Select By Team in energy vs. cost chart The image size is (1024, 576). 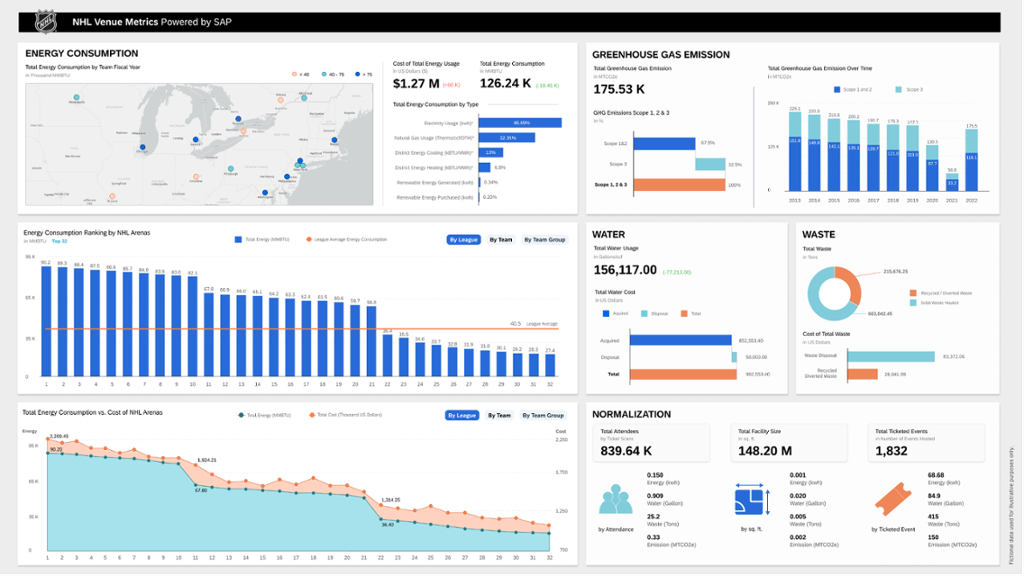pyautogui.click(x=500, y=415)
